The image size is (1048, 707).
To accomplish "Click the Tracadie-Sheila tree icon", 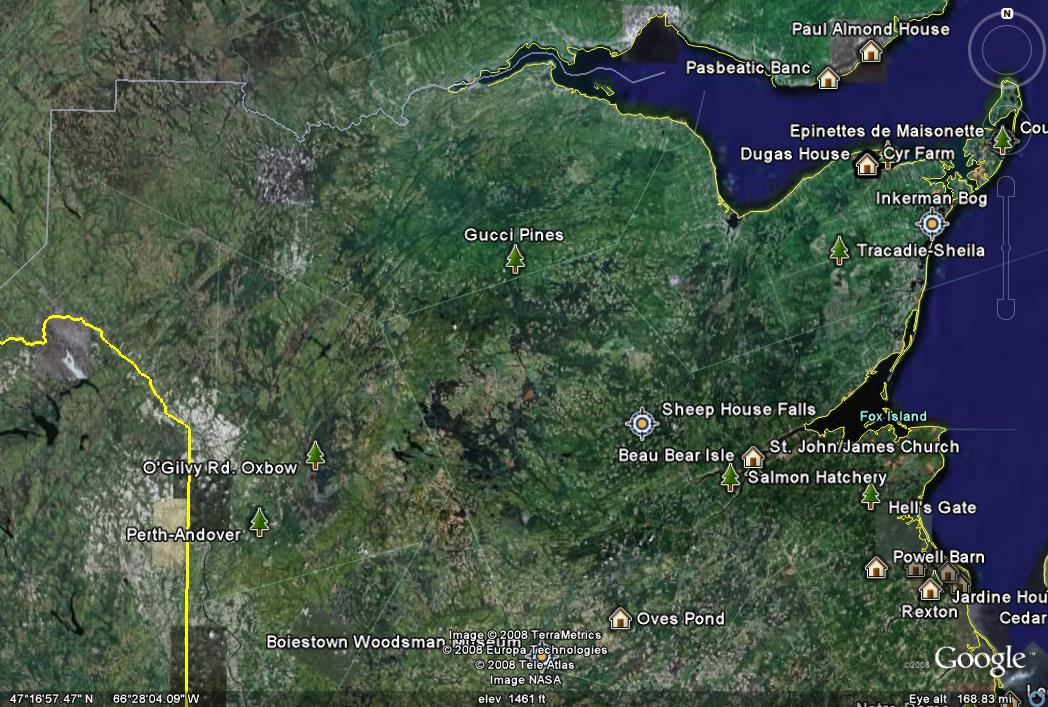I will (x=840, y=250).
